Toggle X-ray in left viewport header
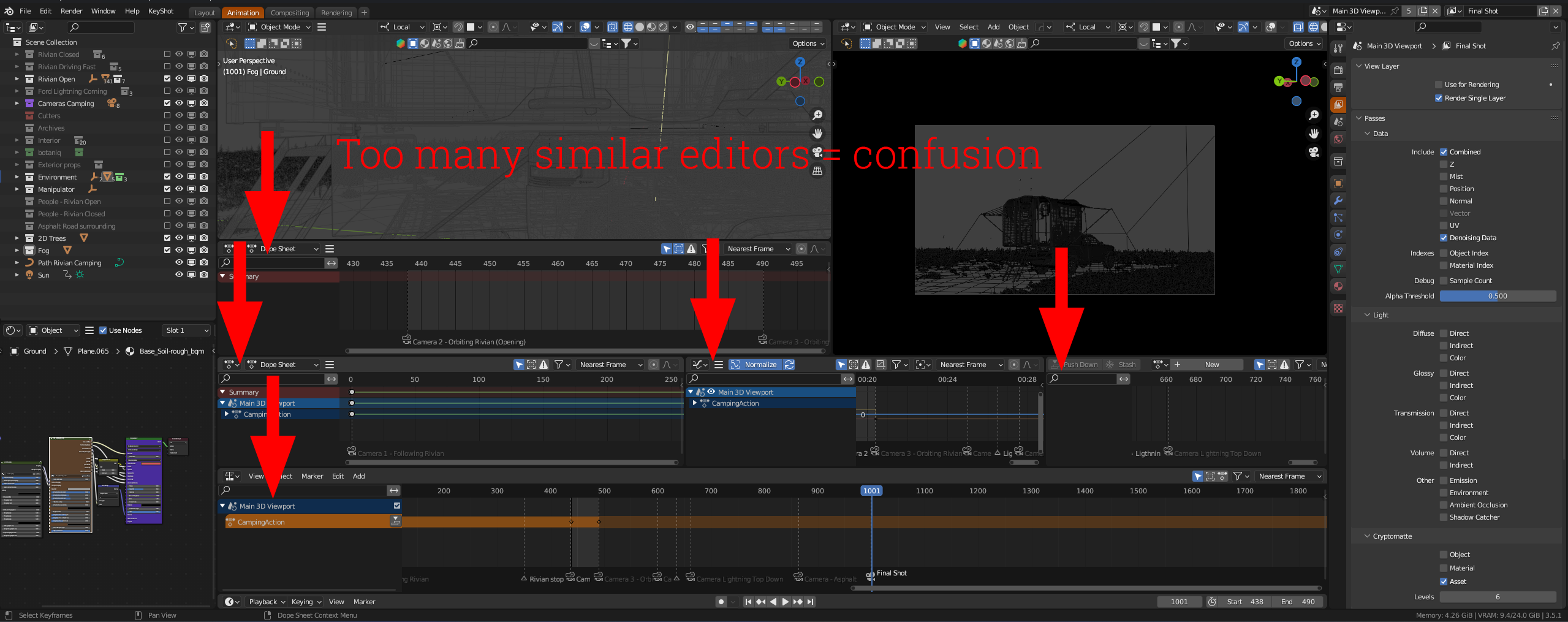Viewport: 1568px width, 622px height. (x=613, y=27)
